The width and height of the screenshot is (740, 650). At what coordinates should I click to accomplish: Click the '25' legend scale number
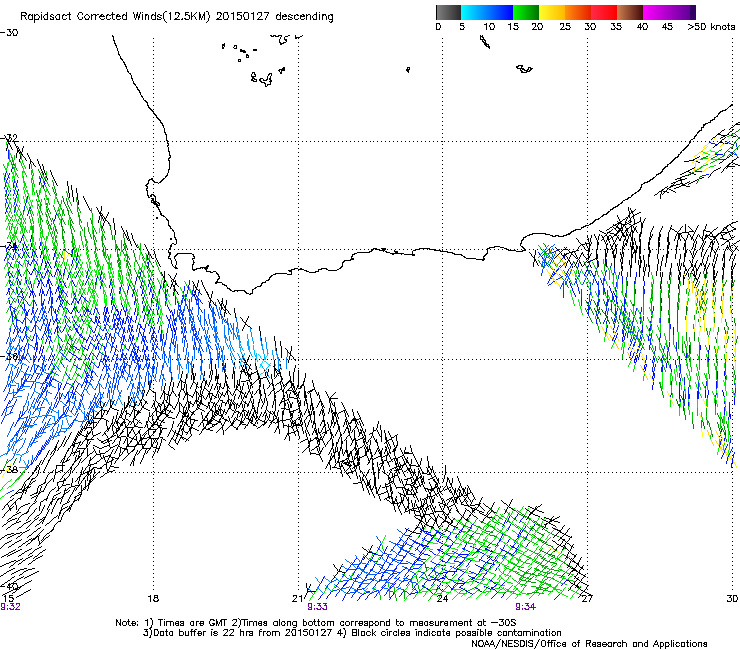coord(565,27)
